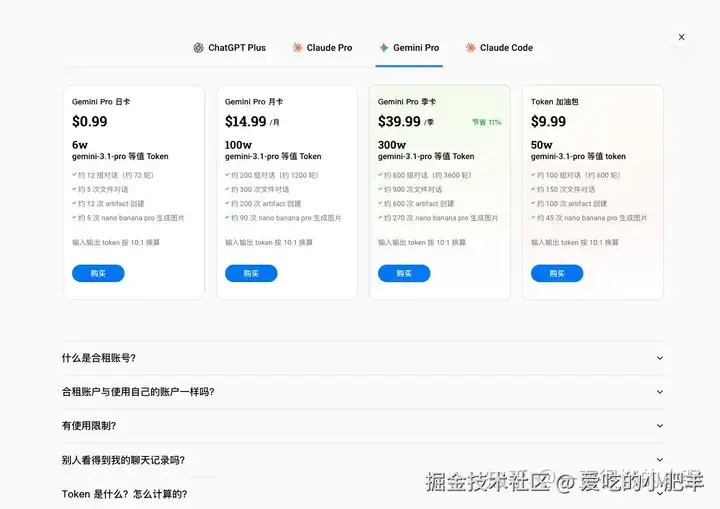
Task: Click the $14.99 /月 price
Action: (252, 122)
